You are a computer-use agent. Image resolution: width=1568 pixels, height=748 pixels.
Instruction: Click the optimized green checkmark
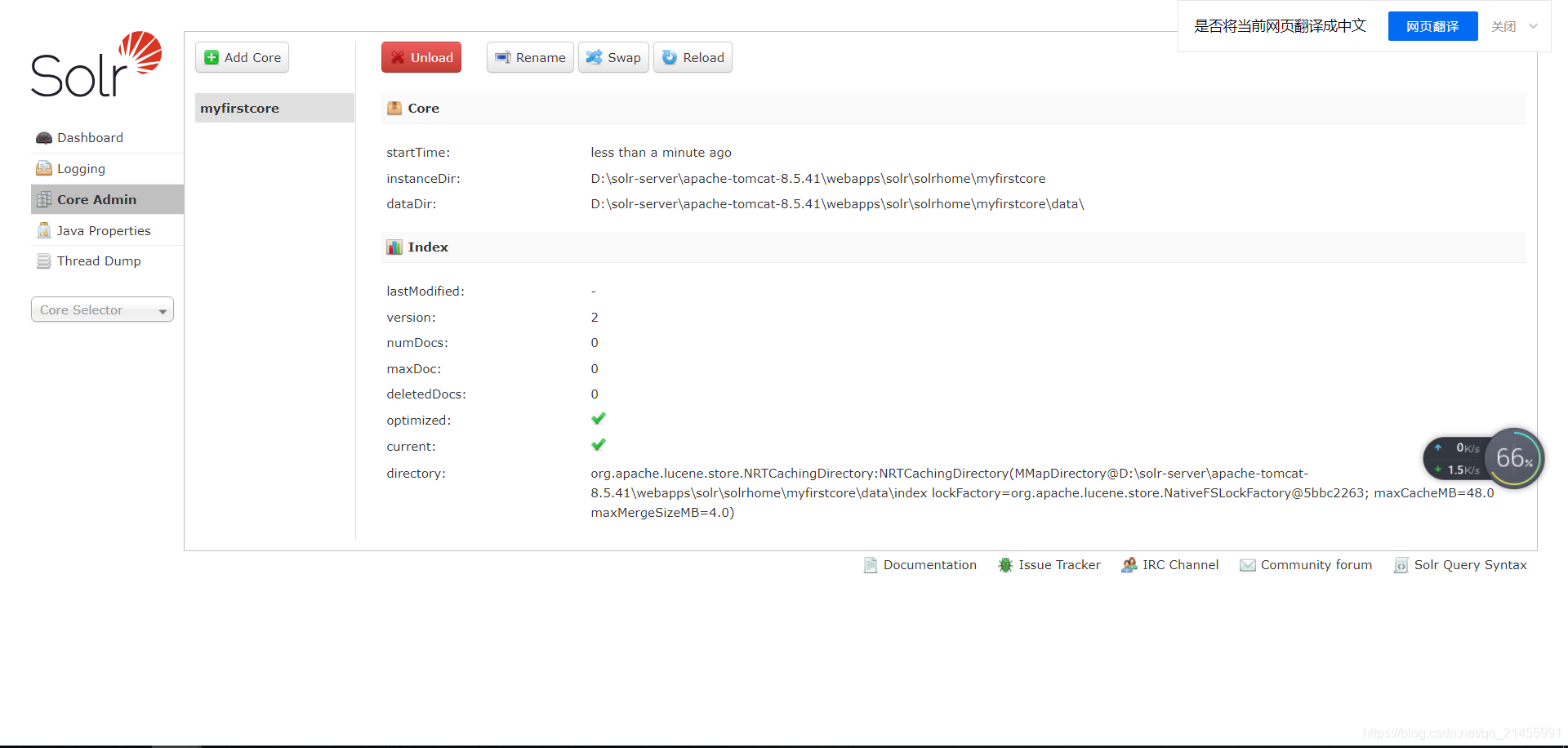(599, 418)
